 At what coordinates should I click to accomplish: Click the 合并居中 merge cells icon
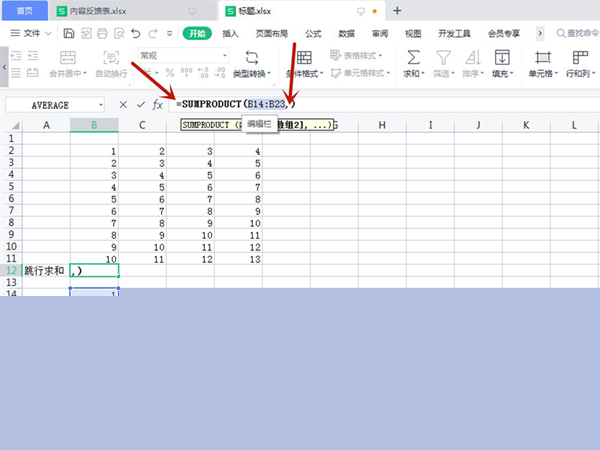(x=68, y=57)
